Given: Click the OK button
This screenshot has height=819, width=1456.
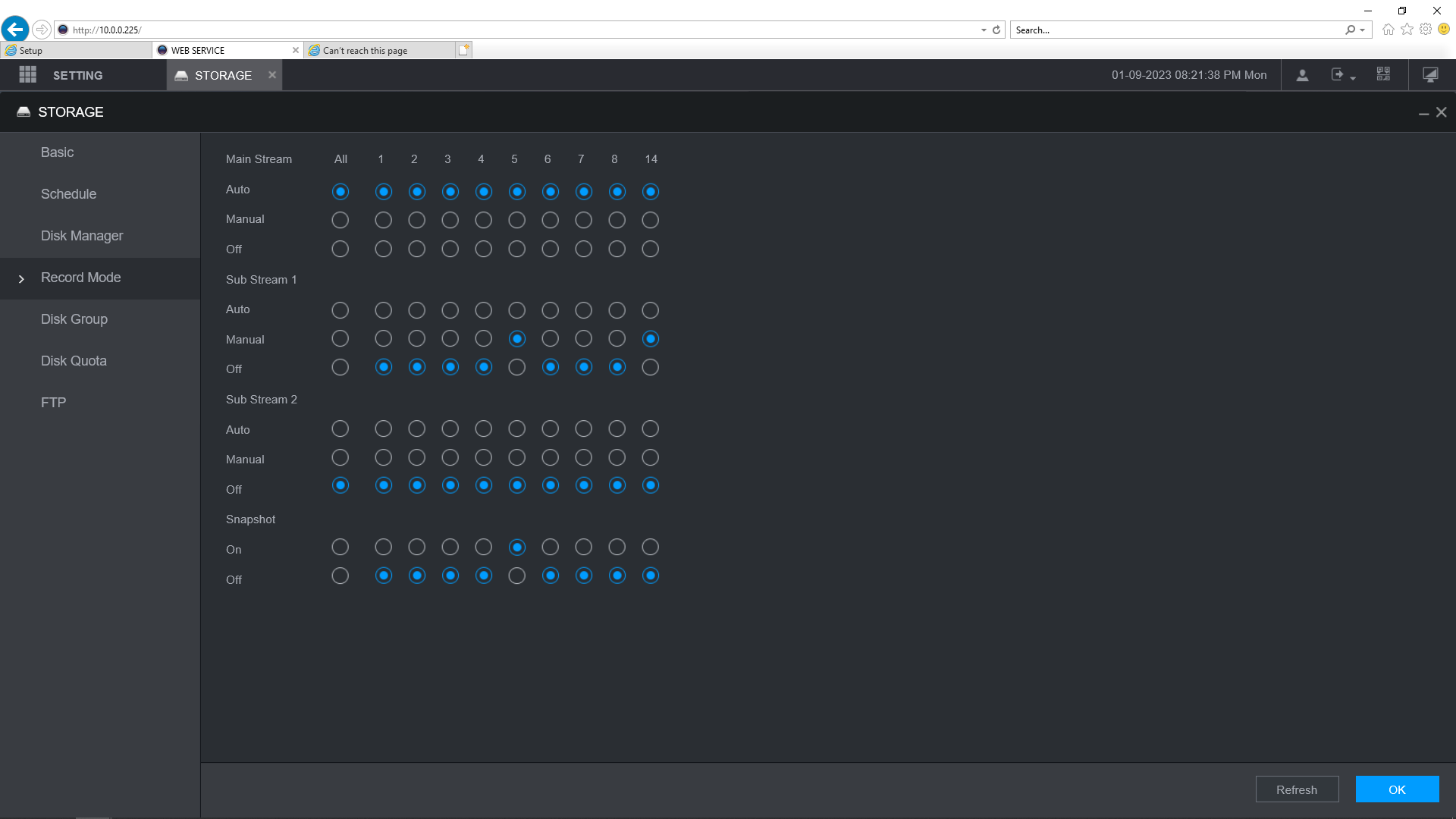Looking at the screenshot, I should pos(1397,789).
